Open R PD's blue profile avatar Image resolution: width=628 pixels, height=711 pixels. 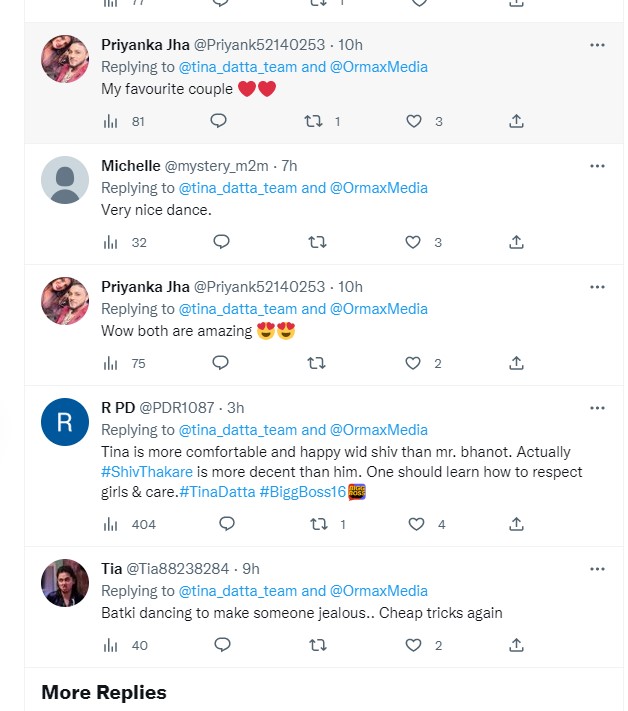coord(65,423)
